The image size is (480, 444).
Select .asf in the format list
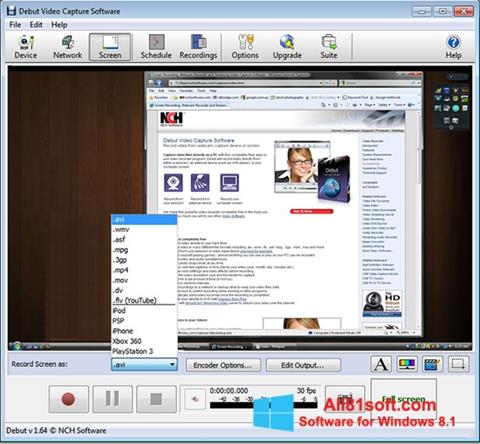click(x=144, y=240)
